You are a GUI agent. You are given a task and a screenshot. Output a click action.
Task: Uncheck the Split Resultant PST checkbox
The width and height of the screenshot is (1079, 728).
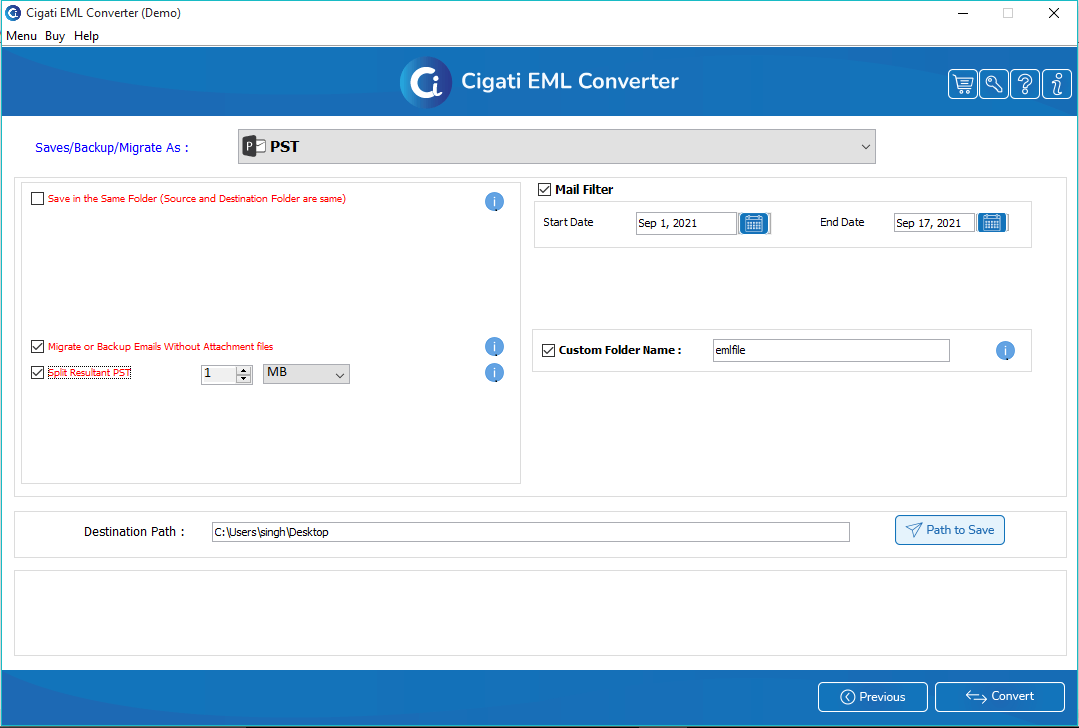pyautogui.click(x=38, y=372)
